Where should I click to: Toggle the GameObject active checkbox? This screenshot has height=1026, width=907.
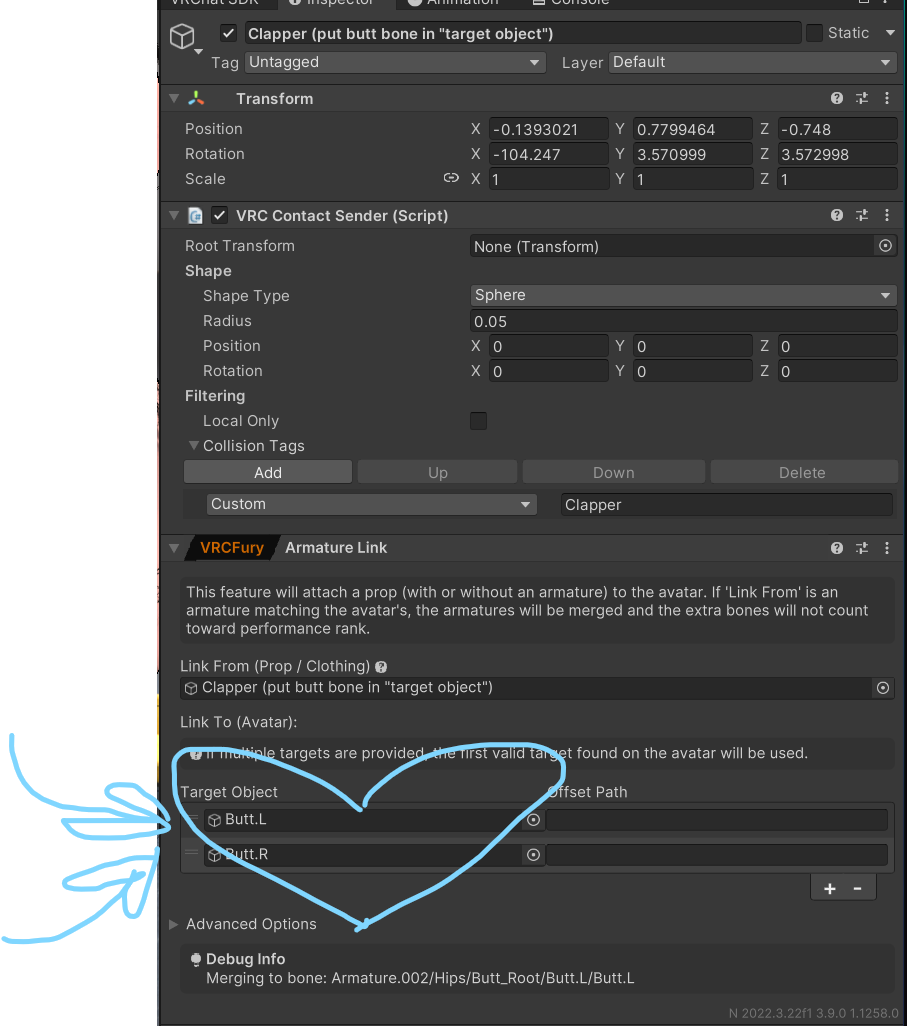(x=228, y=33)
